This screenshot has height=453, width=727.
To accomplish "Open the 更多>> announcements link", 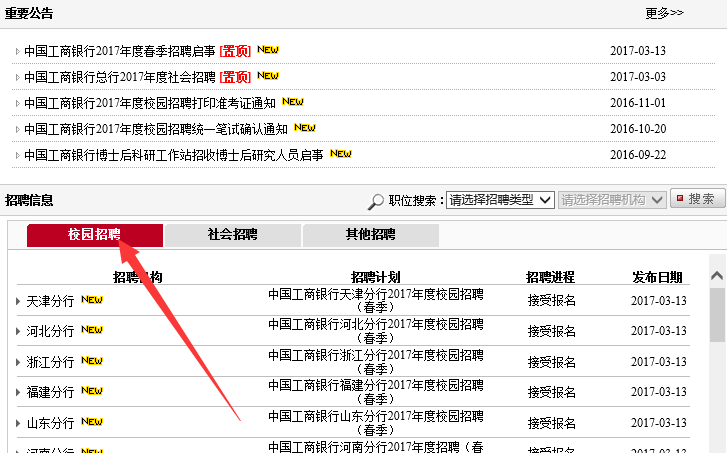I will 664,13.
